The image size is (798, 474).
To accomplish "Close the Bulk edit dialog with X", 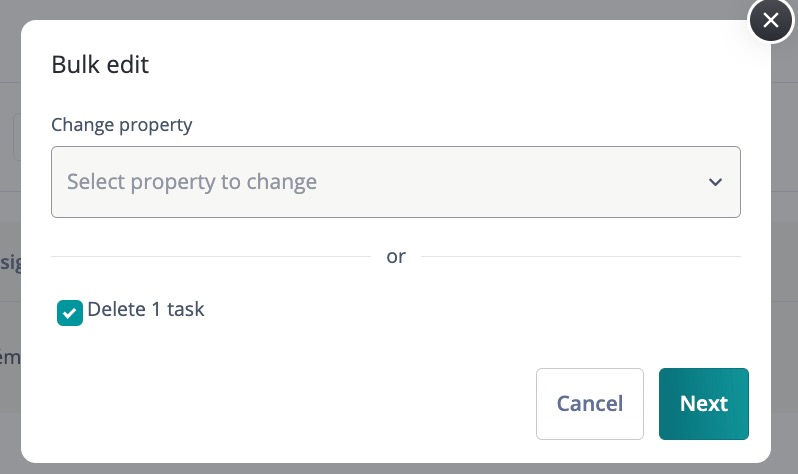I will [770, 20].
